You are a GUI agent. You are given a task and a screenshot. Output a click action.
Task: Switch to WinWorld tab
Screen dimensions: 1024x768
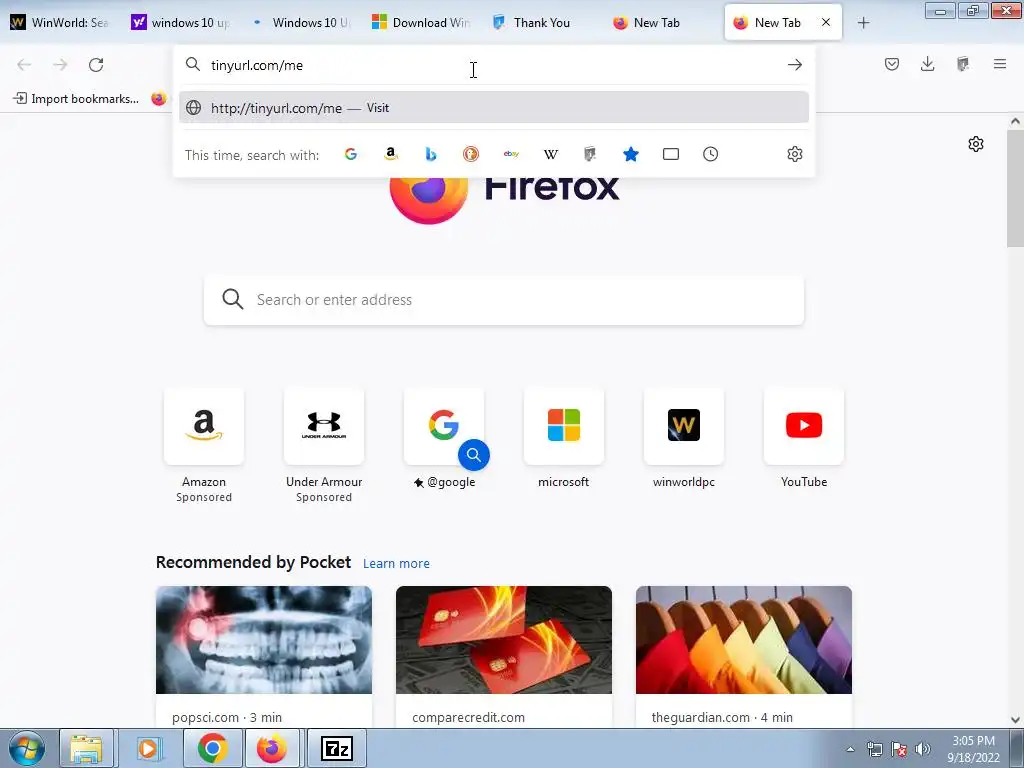coord(60,22)
